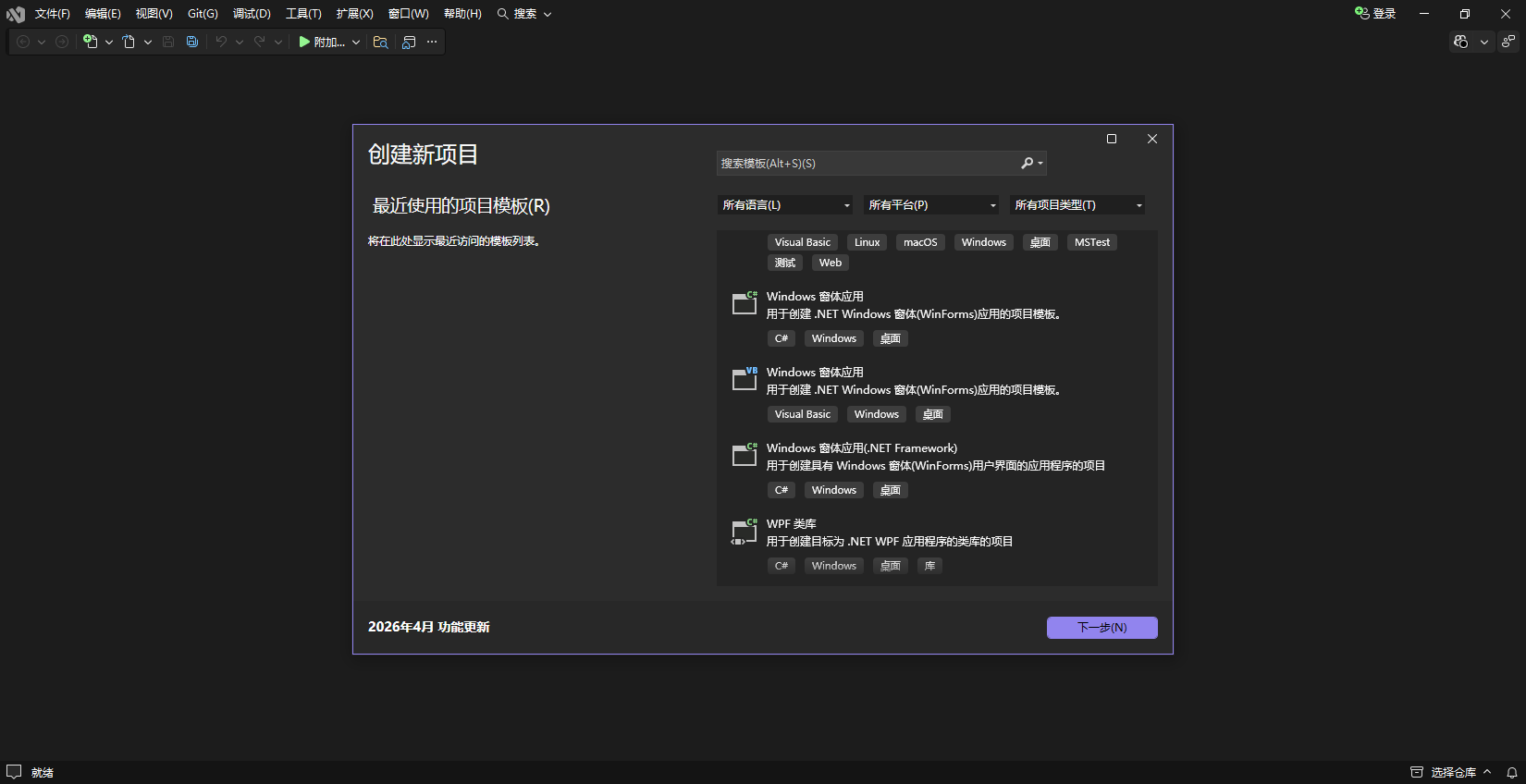Click the magnifier icon in template search
1526x784 pixels.
1027,163
